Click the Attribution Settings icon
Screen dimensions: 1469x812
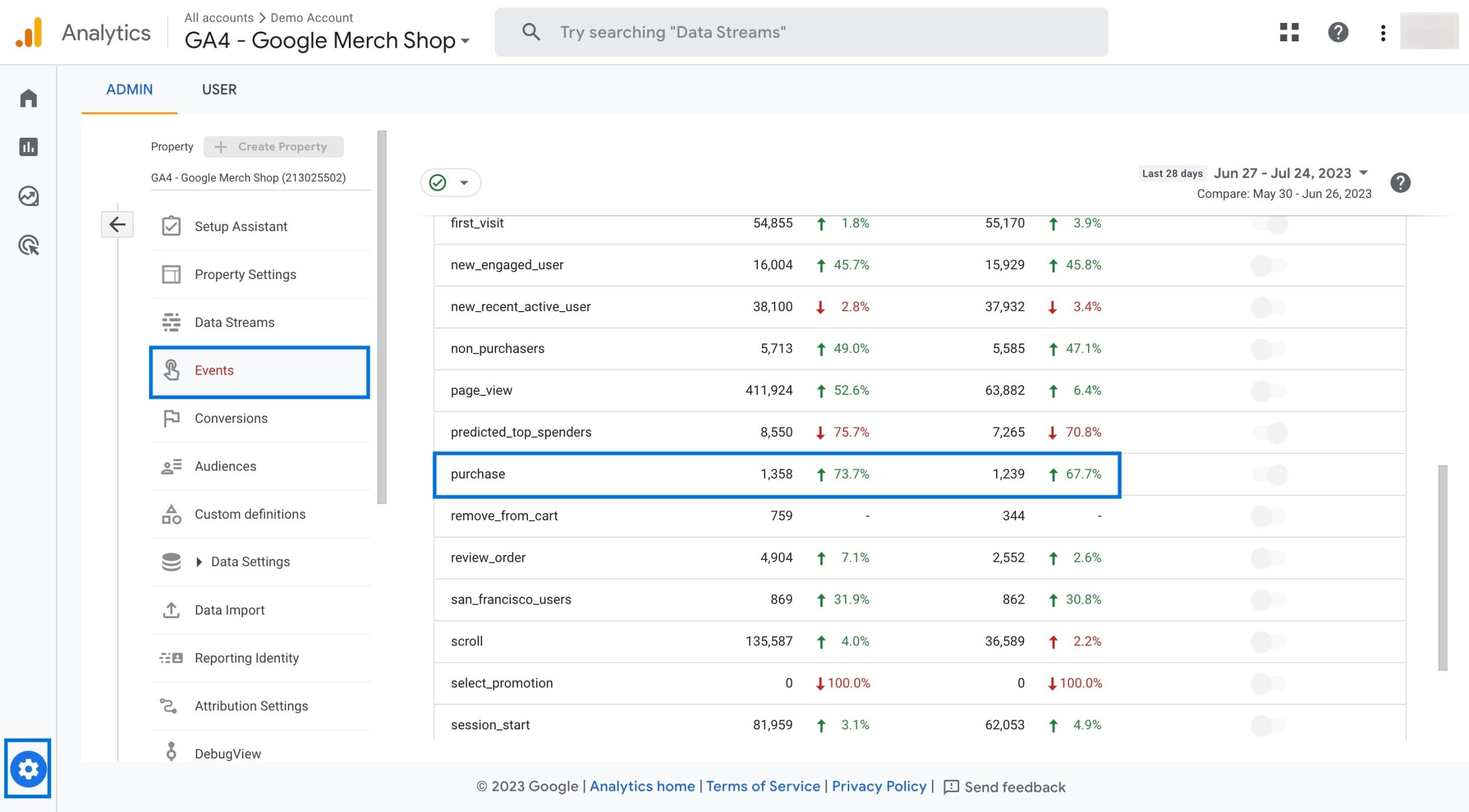(168, 706)
